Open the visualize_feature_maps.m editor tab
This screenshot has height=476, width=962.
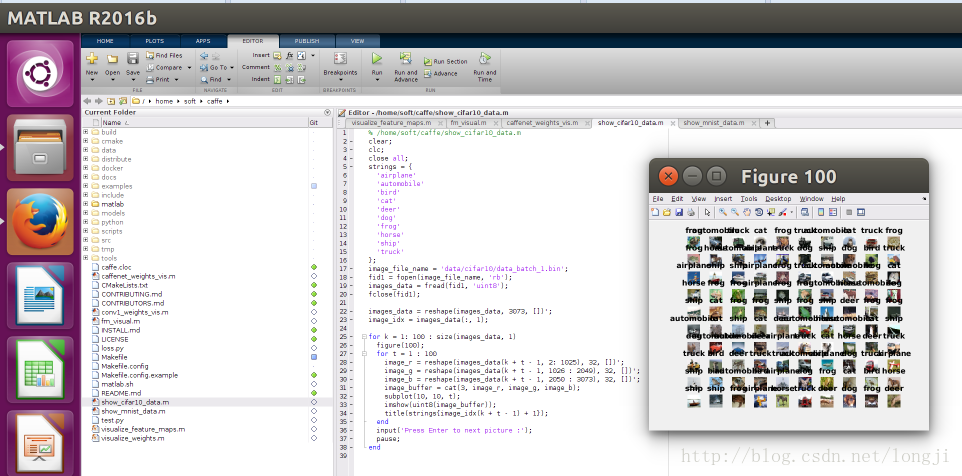pos(396,123)
